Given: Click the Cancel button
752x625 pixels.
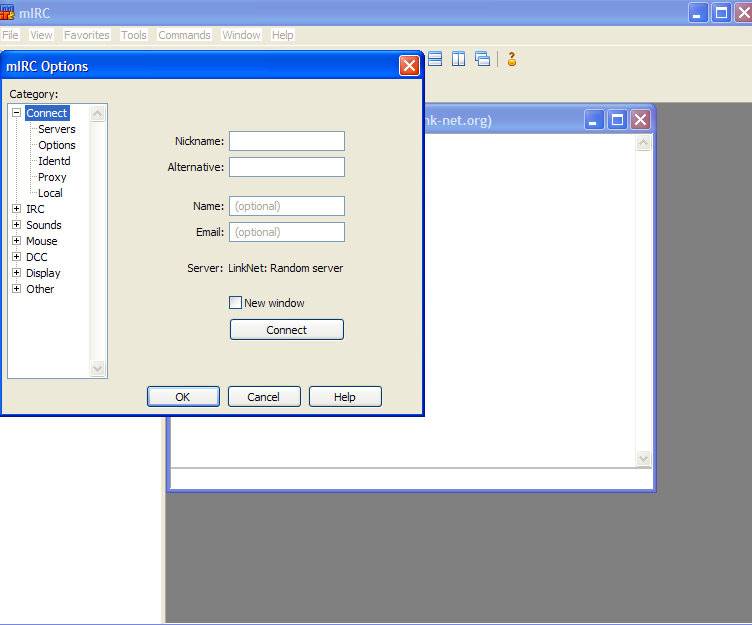Looking at the screenshot, I should click(x=264, y=397).
